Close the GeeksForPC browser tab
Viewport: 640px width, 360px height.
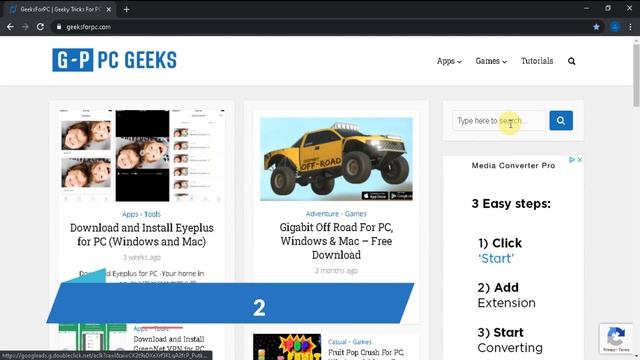click(x=109, y=9)
